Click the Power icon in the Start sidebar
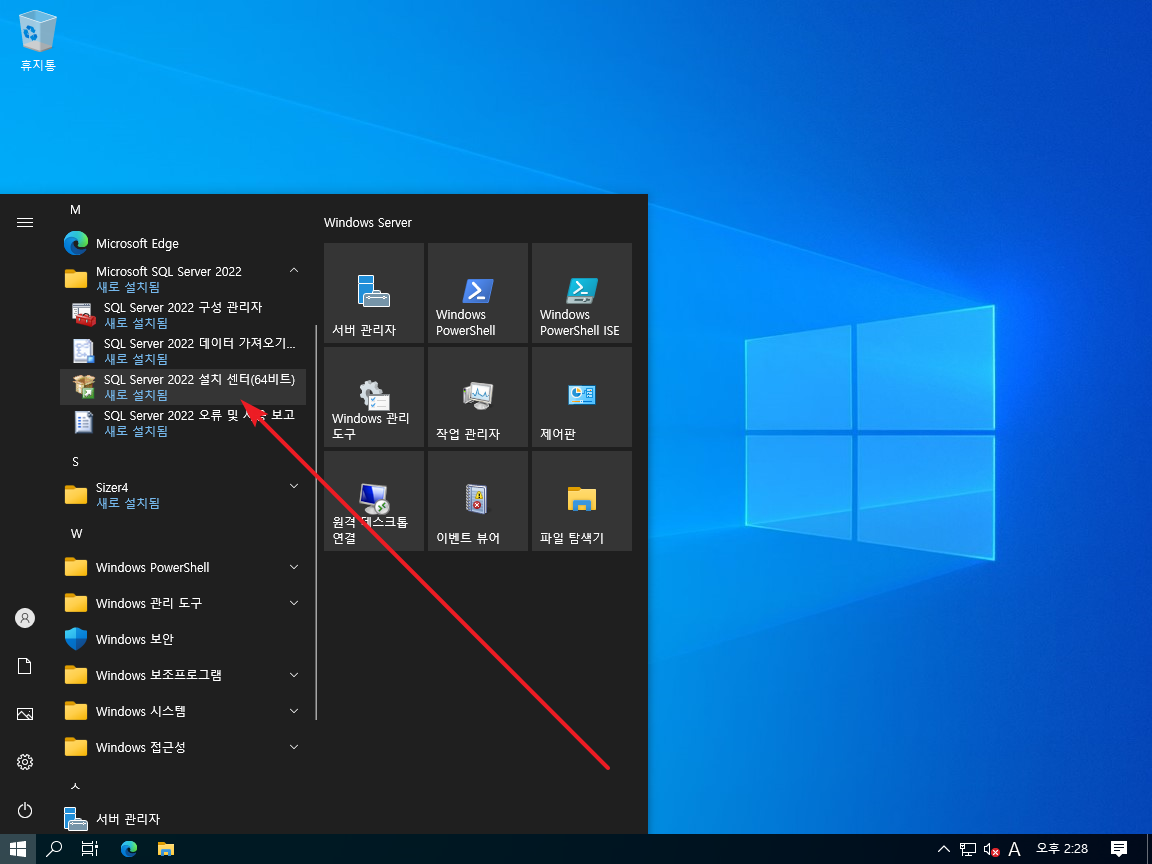This screenshot has height=864, width=1152. click(x=25, y=810)
